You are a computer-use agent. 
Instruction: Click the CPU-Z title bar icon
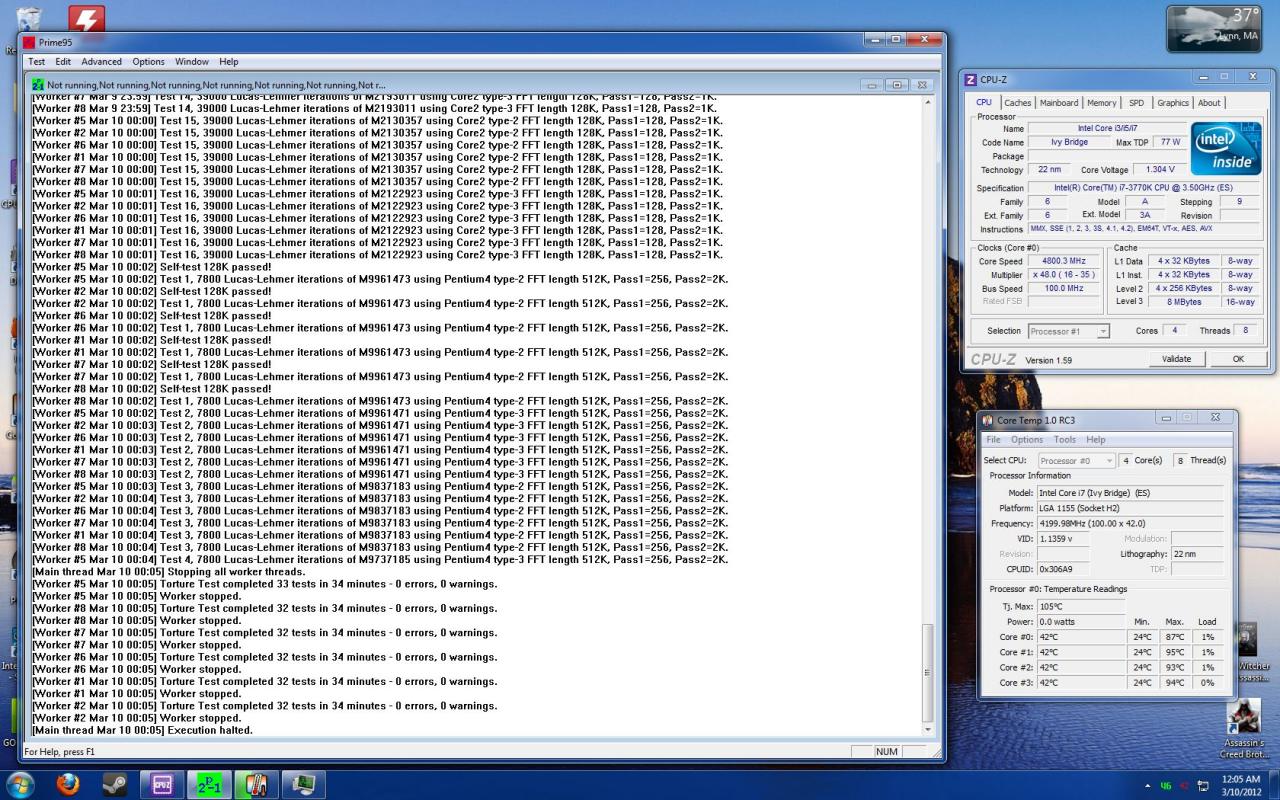(x=971, y=80)
